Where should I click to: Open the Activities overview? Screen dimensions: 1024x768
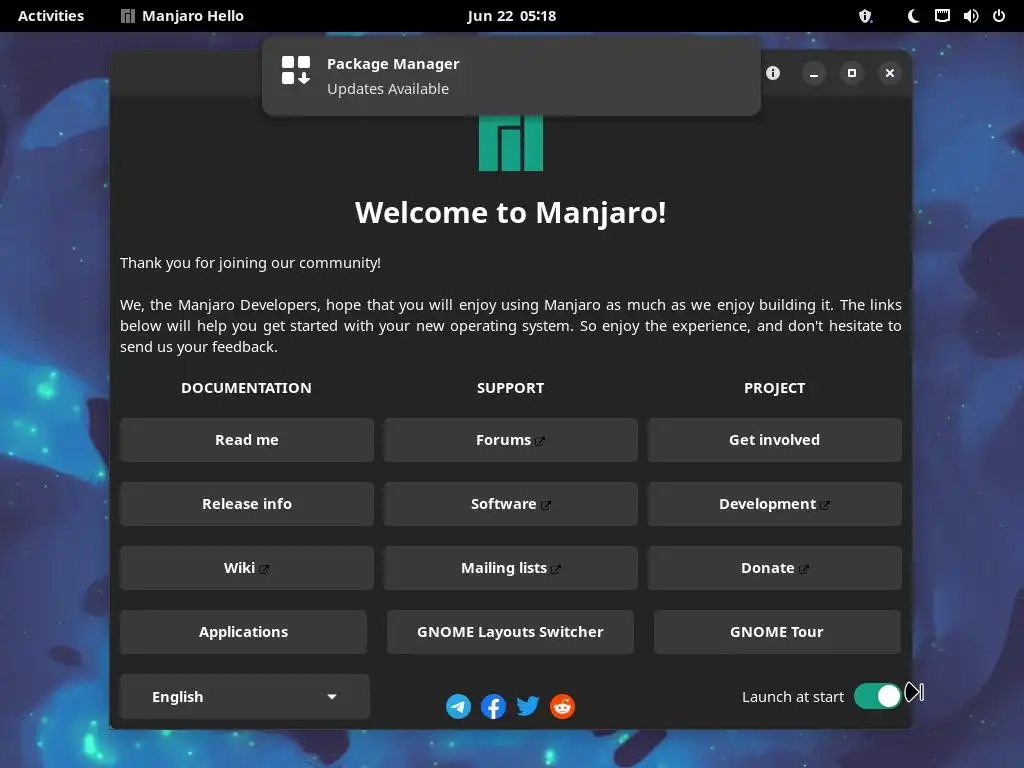click(x=51, y=16)
